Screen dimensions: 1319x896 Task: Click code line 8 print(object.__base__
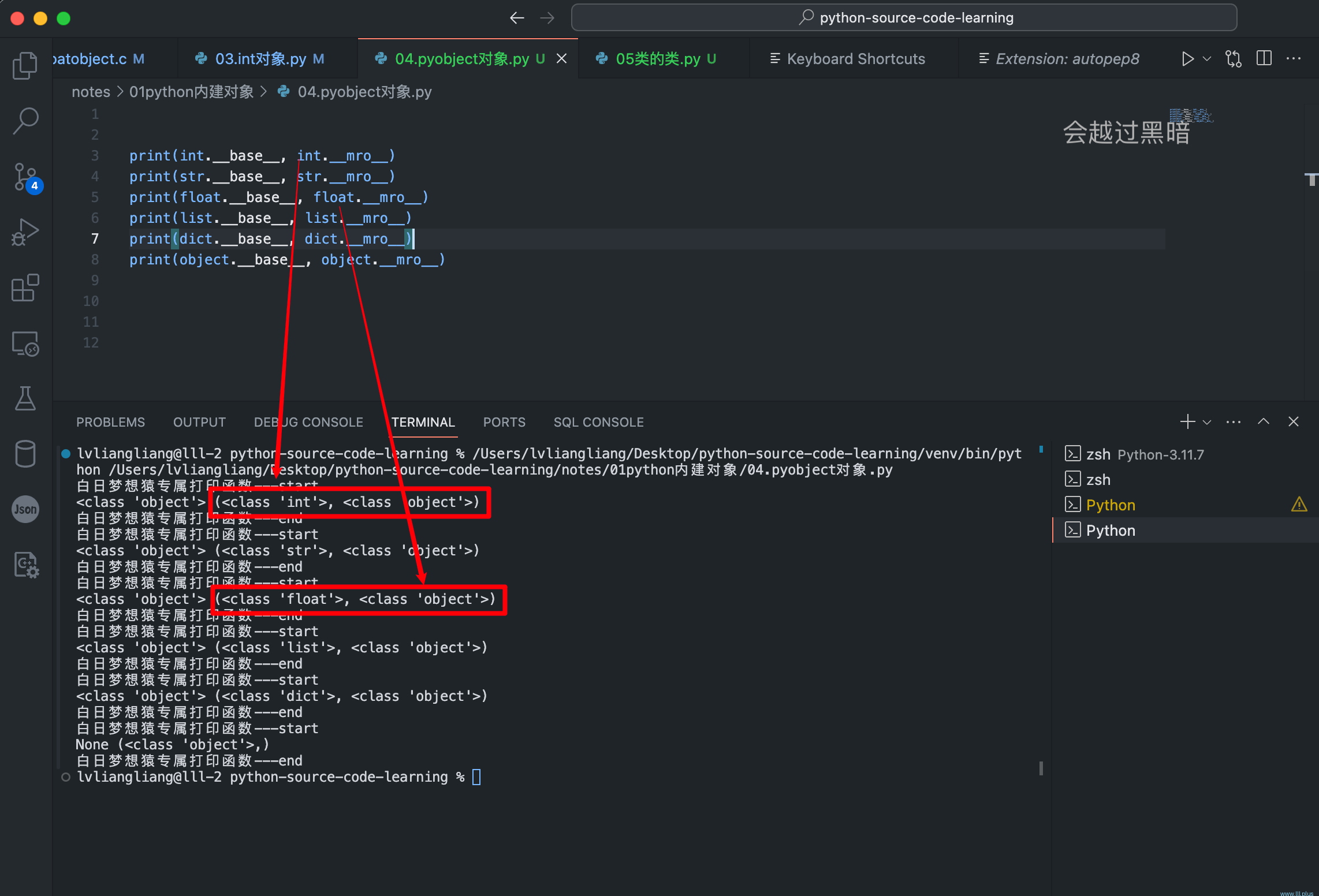(287, 260)
